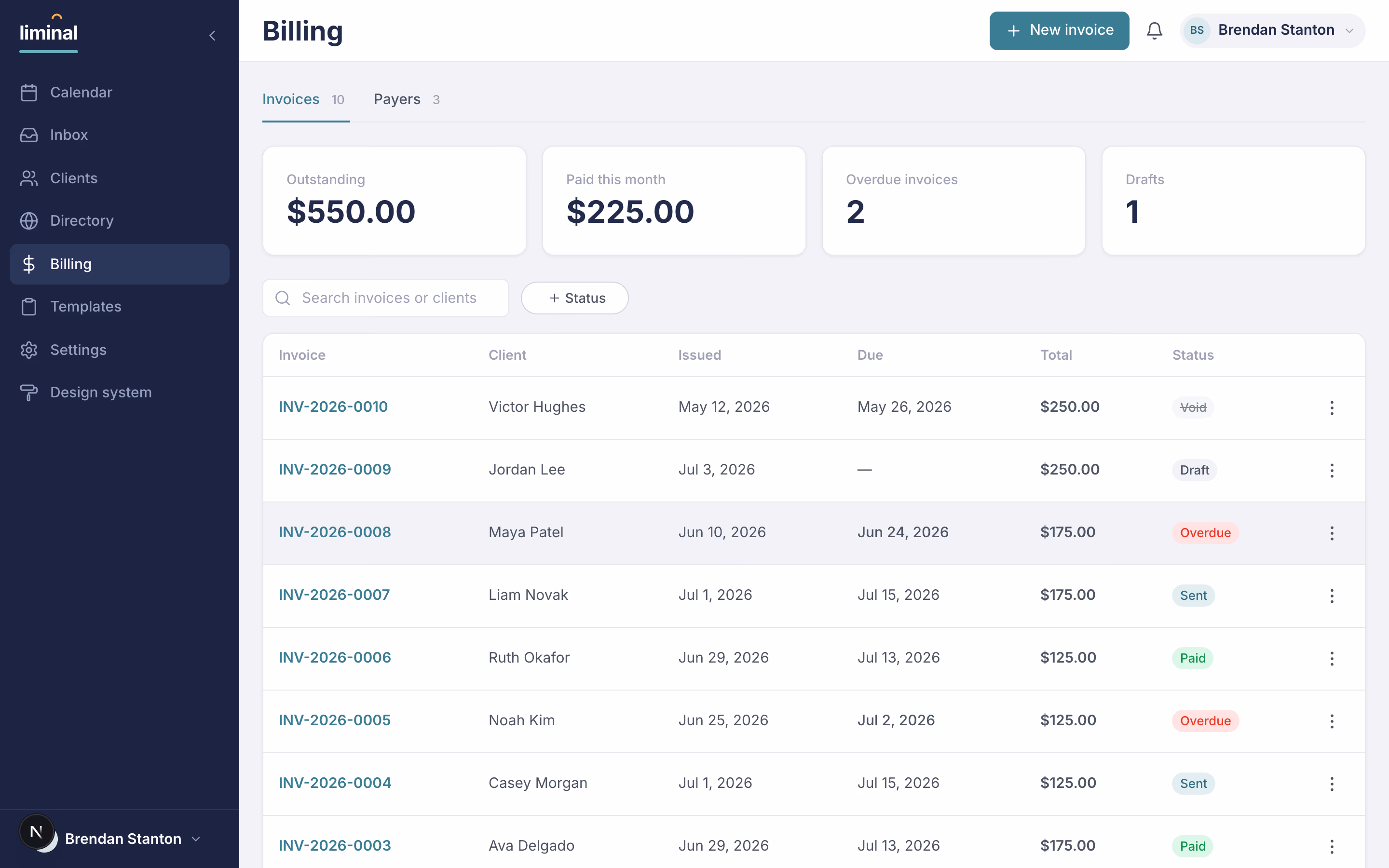Image resolution: width=1389 pixels, height=868 pixels.
Task: Switch to the Payers tab
Action: [407, 99]
